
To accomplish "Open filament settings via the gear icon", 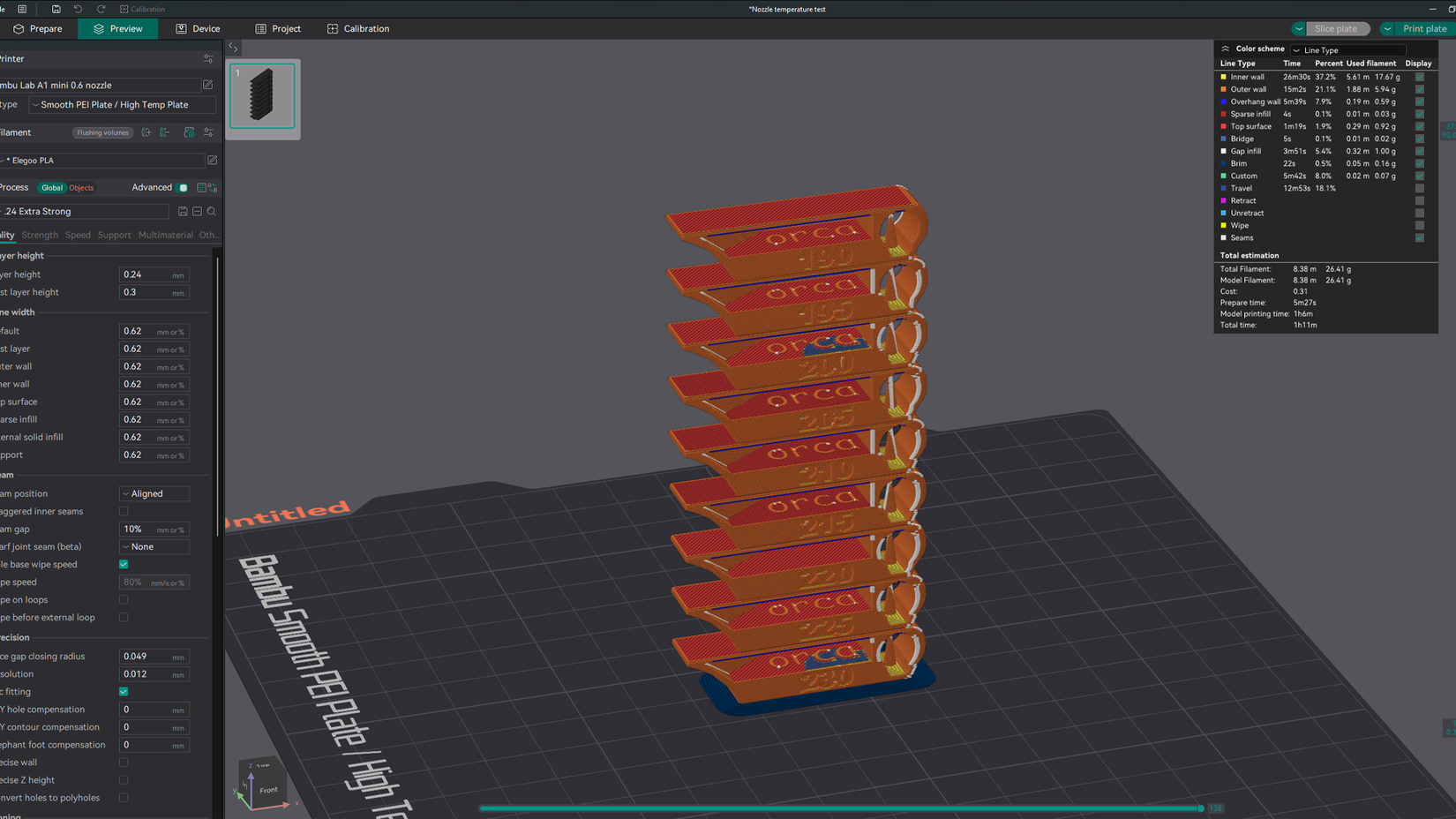I will (x=208, y=132).
